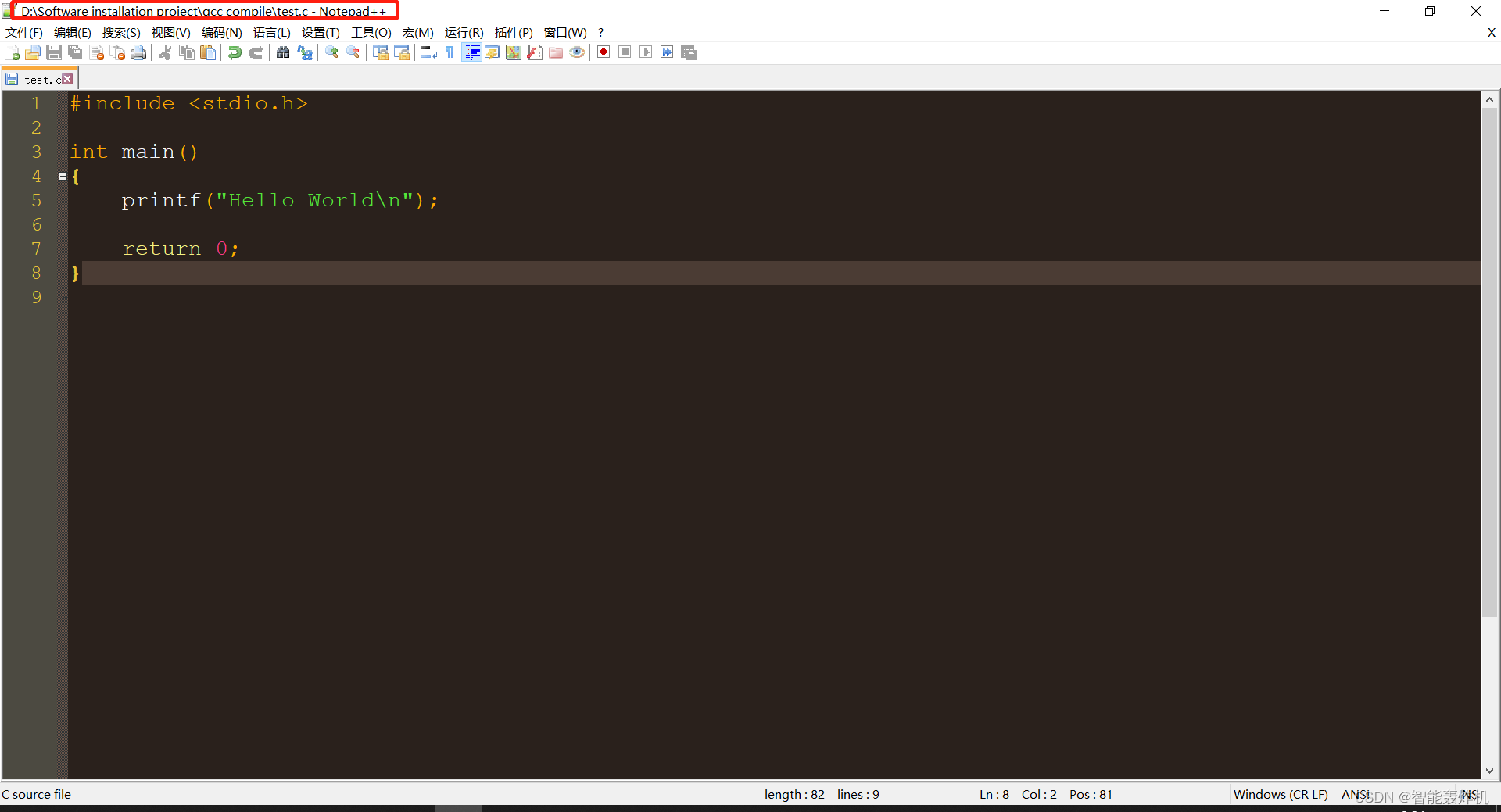Open the ? help menu
Viewport: 1501px width, 812px height.
pyautogui.click(x=600, y=32)
